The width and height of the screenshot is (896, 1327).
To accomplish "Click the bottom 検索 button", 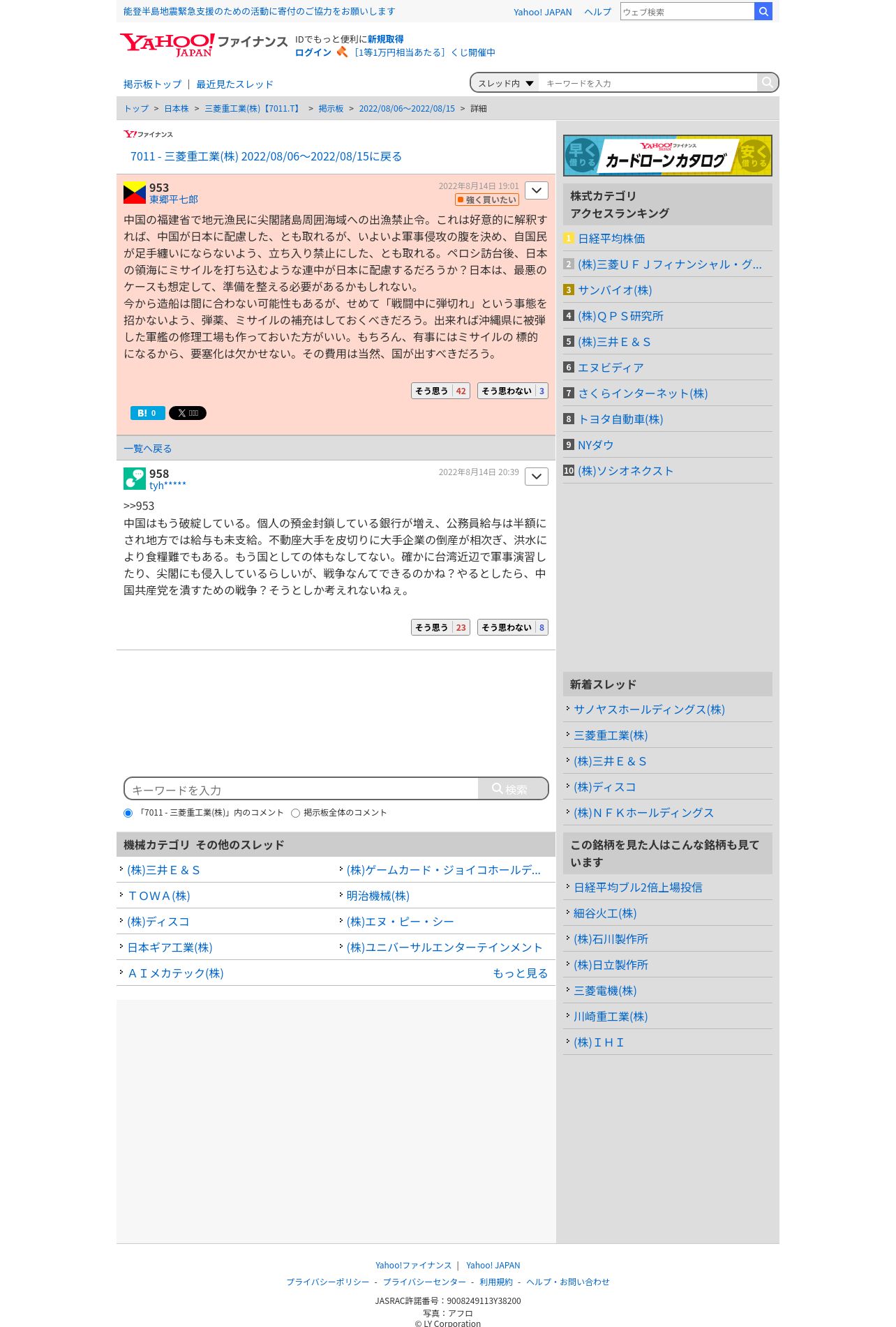I will pyautogui.click(x=513, y=788).
